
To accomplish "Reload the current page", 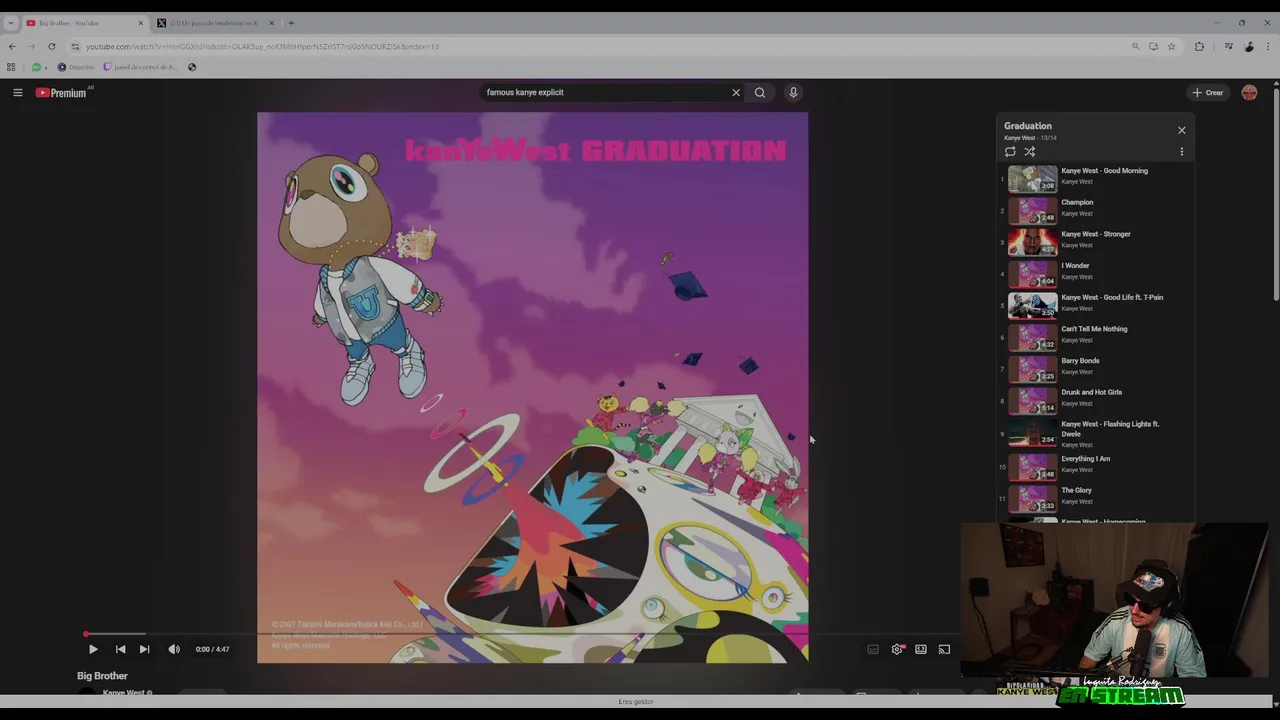I will (51, 46).
